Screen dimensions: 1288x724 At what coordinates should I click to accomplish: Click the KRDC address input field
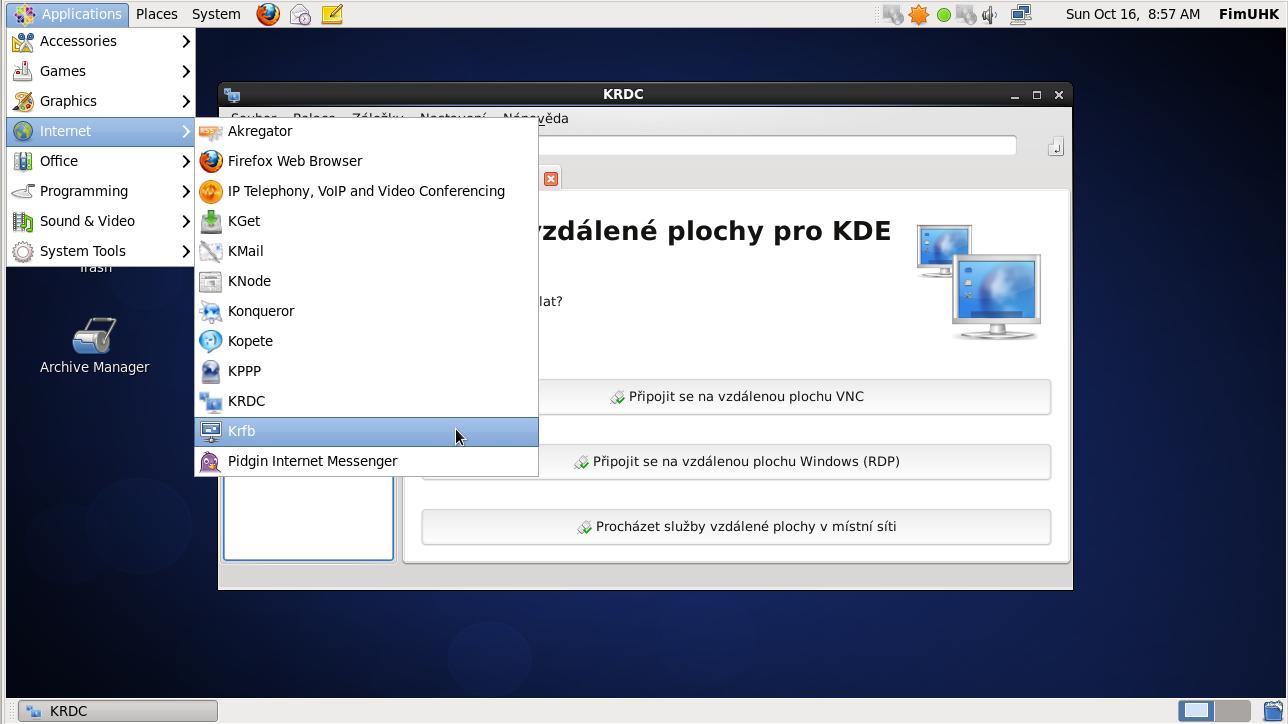[777, 146]
